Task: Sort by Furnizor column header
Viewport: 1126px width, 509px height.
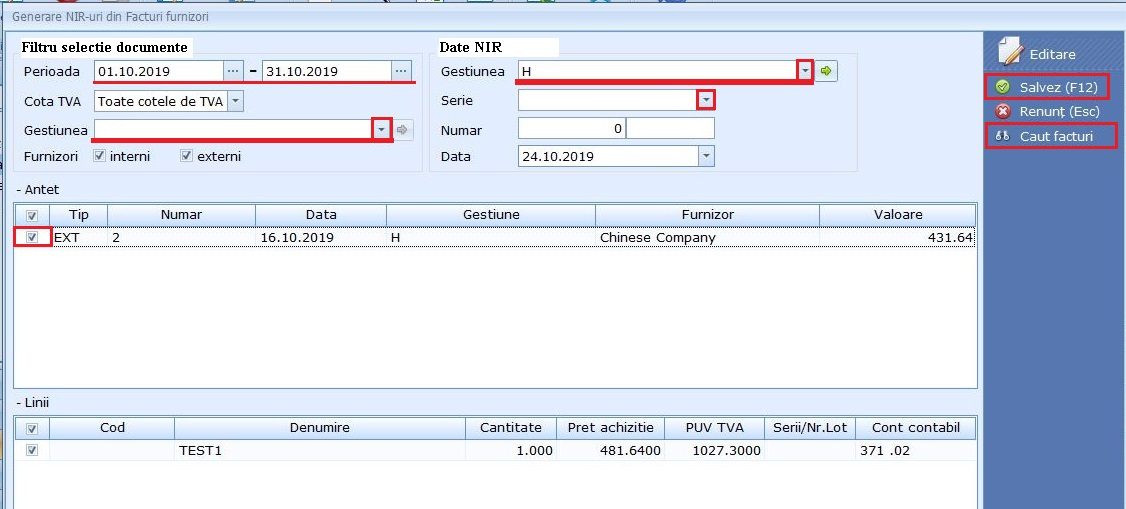Action: pyautogui.click(x=707, y=215)
